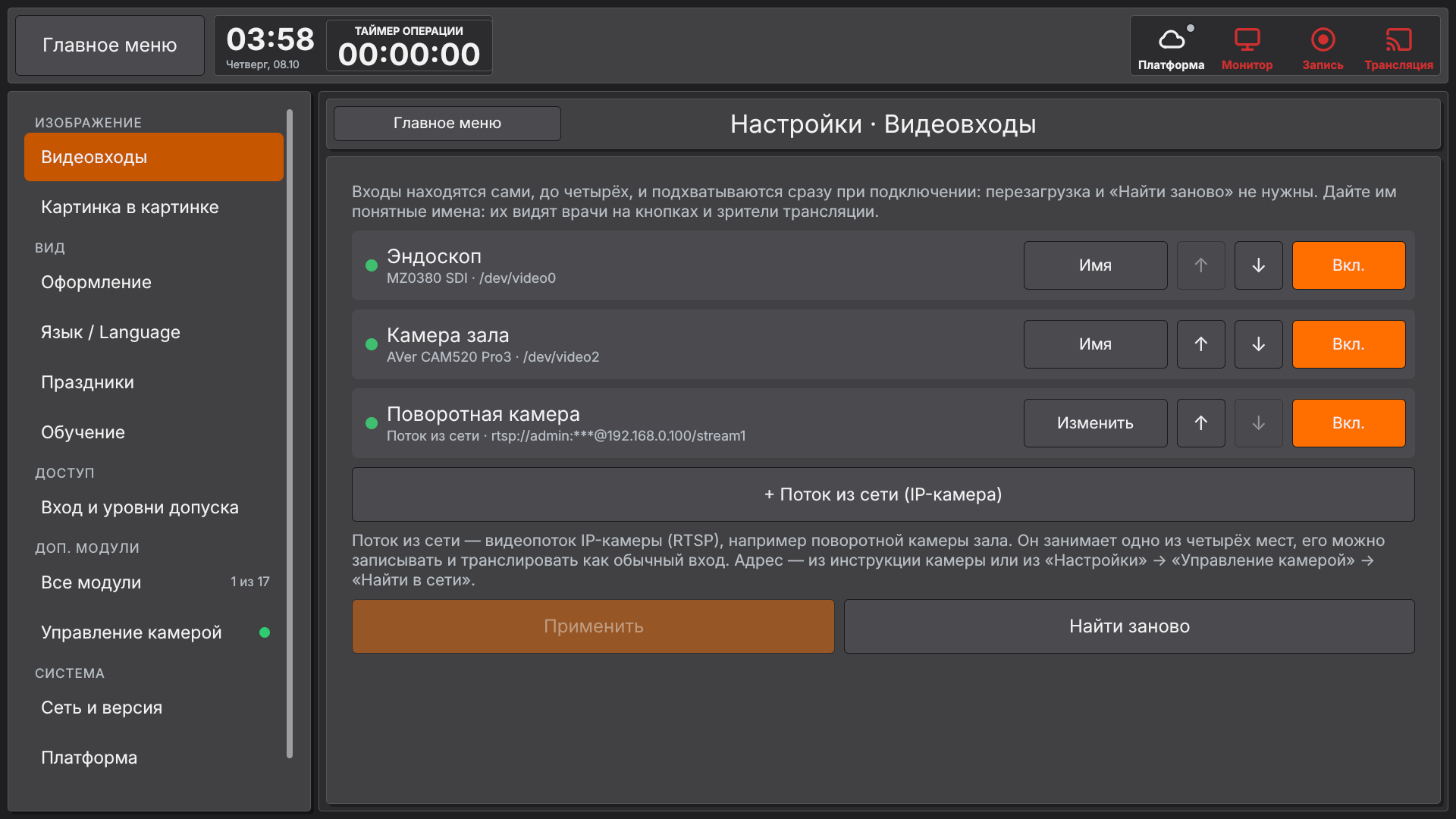Image resolution: width=1456 pixels, height=819 pixels.
Task: Open Платформа in the sidebar
Action: click(154, 758)
